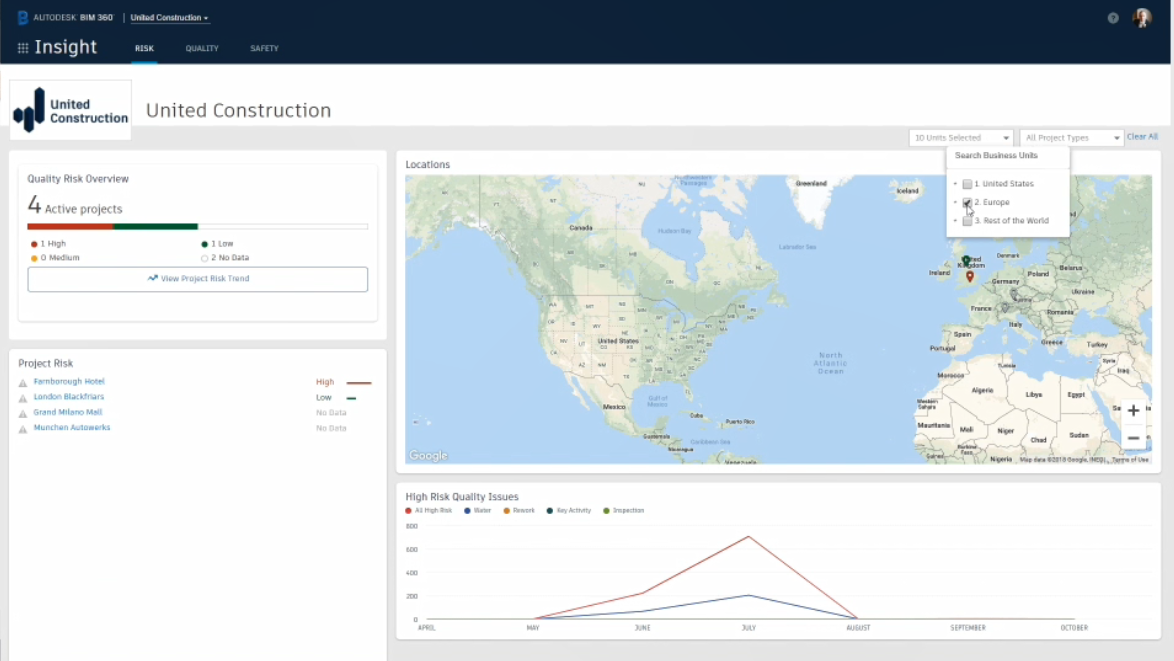Open the All Project Types dropdown
The height and width of the screenshot is (661, 1174).
pyautogui.click(x=1072, y=138)
